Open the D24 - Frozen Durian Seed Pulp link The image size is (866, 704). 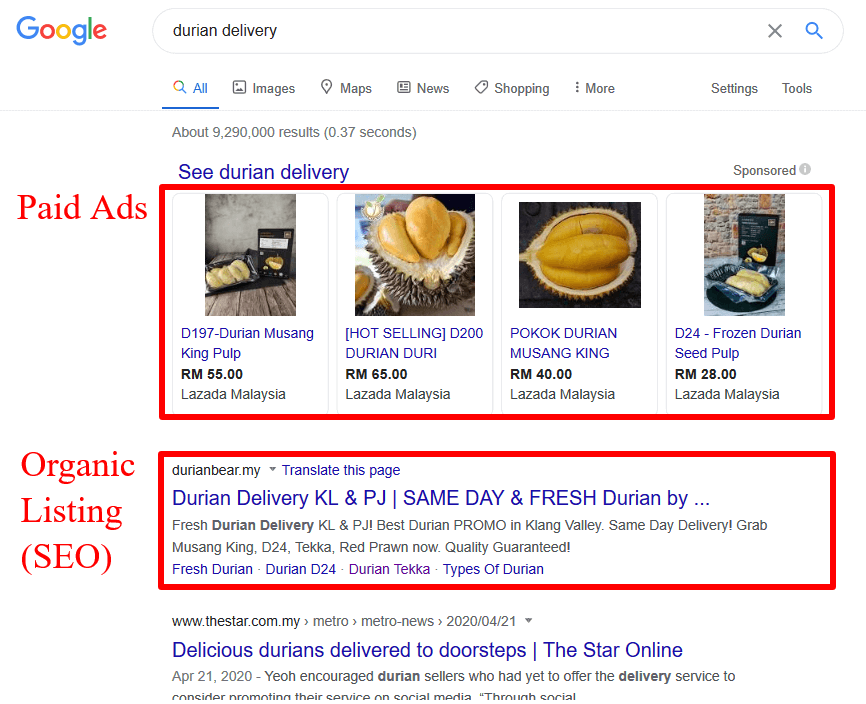(738, 343)
